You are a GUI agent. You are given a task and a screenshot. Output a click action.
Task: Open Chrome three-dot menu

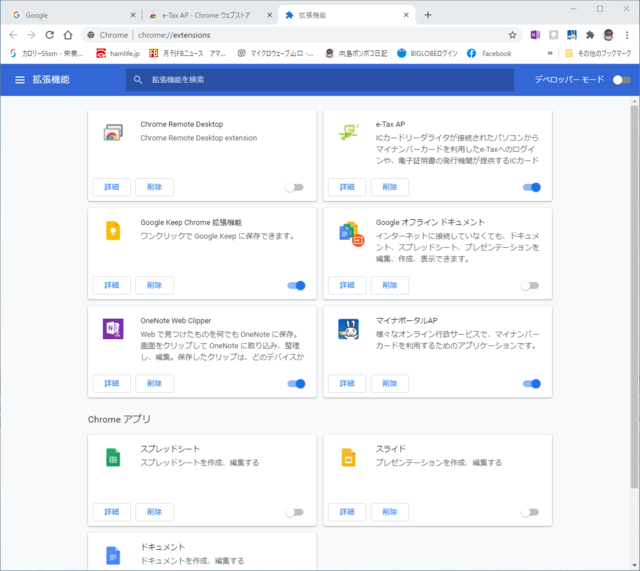point(627,35)
